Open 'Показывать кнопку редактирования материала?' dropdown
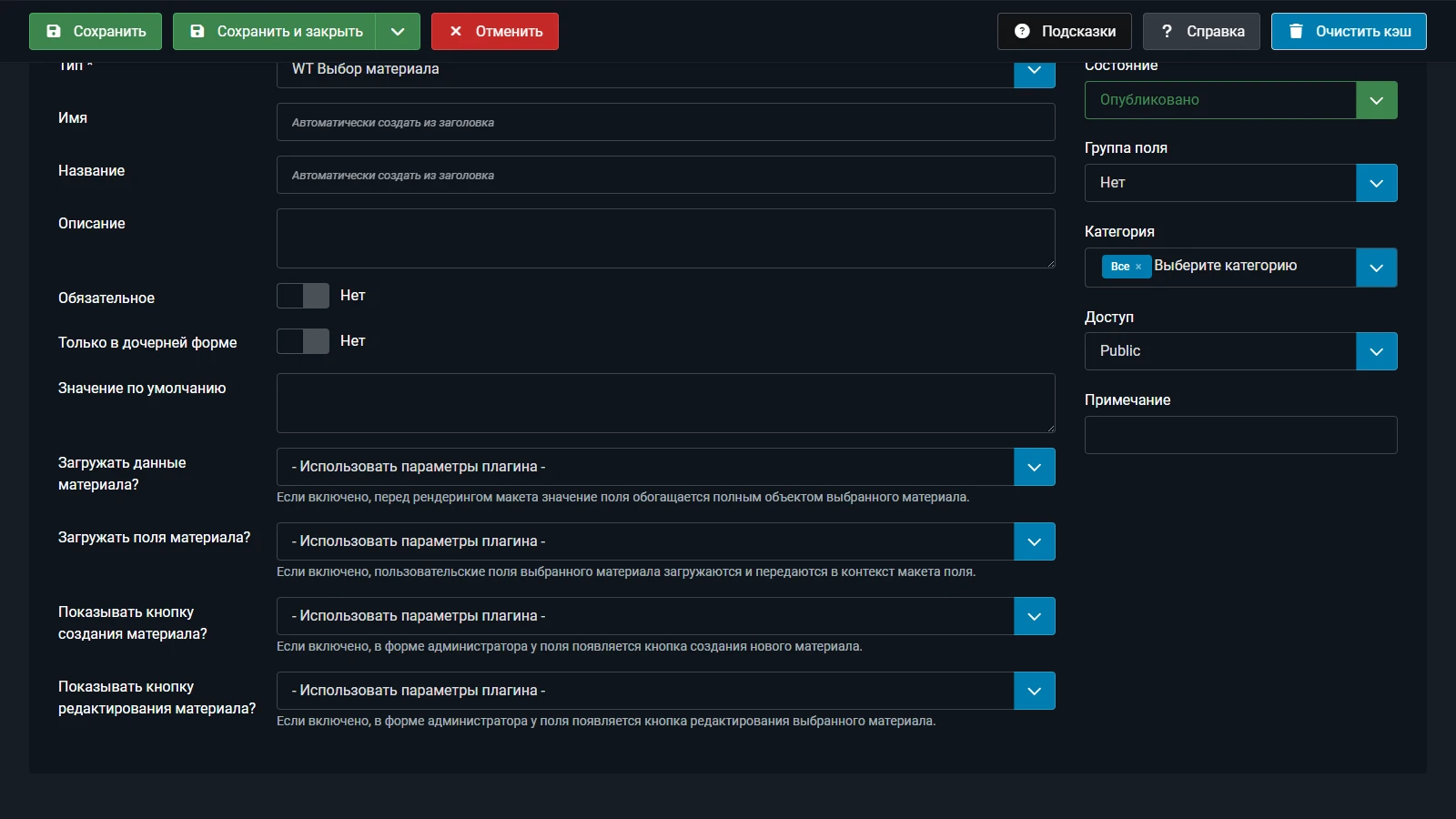1456x819 pixels. [x=665, y=691]
